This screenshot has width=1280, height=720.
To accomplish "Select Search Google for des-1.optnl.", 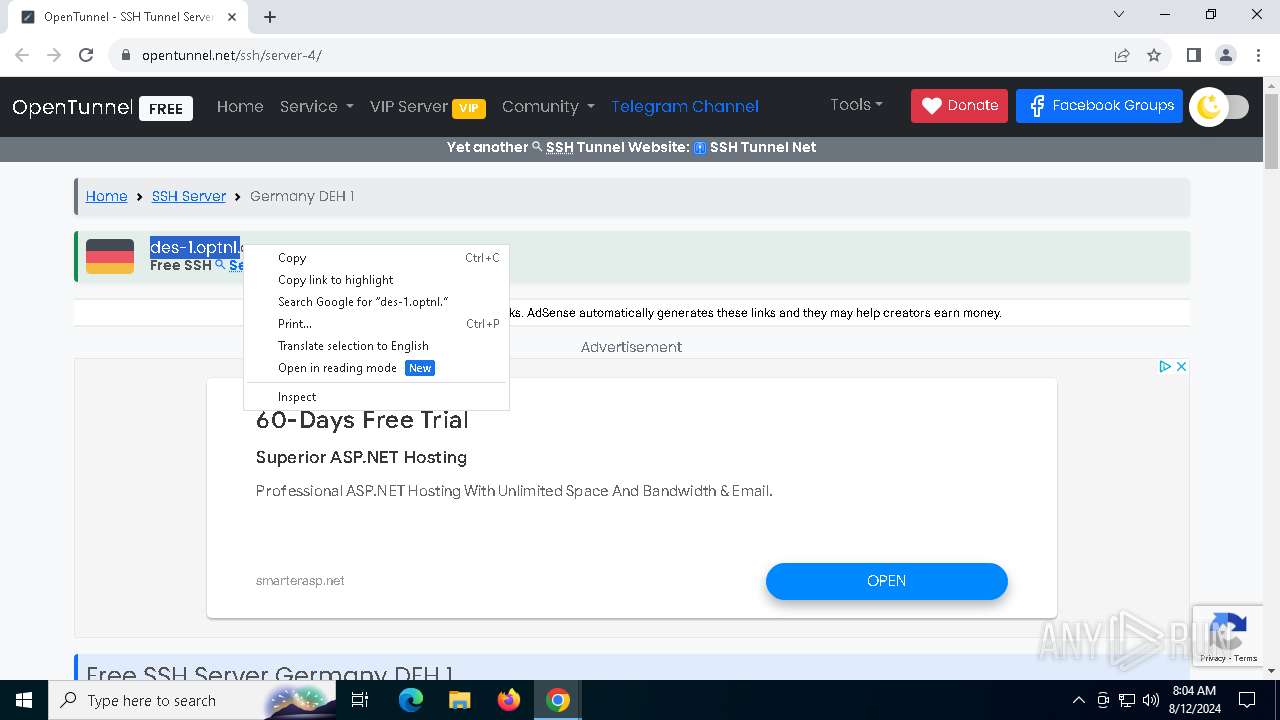I will 377,302.
